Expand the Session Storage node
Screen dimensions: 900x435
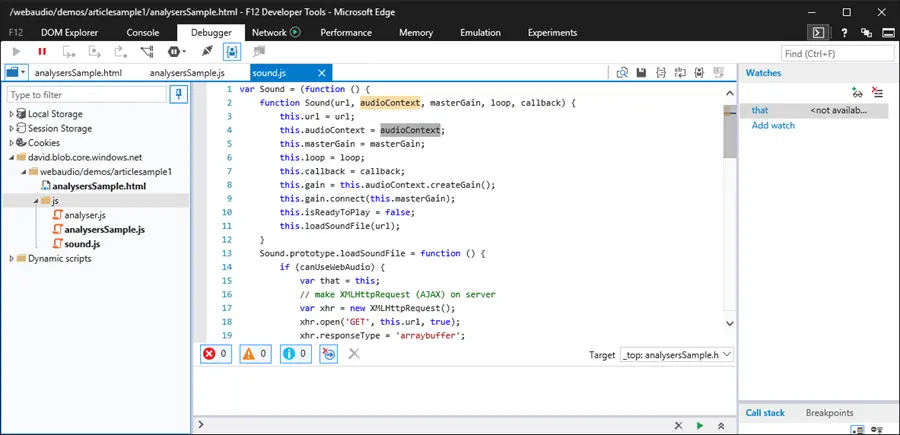(11, 129)
